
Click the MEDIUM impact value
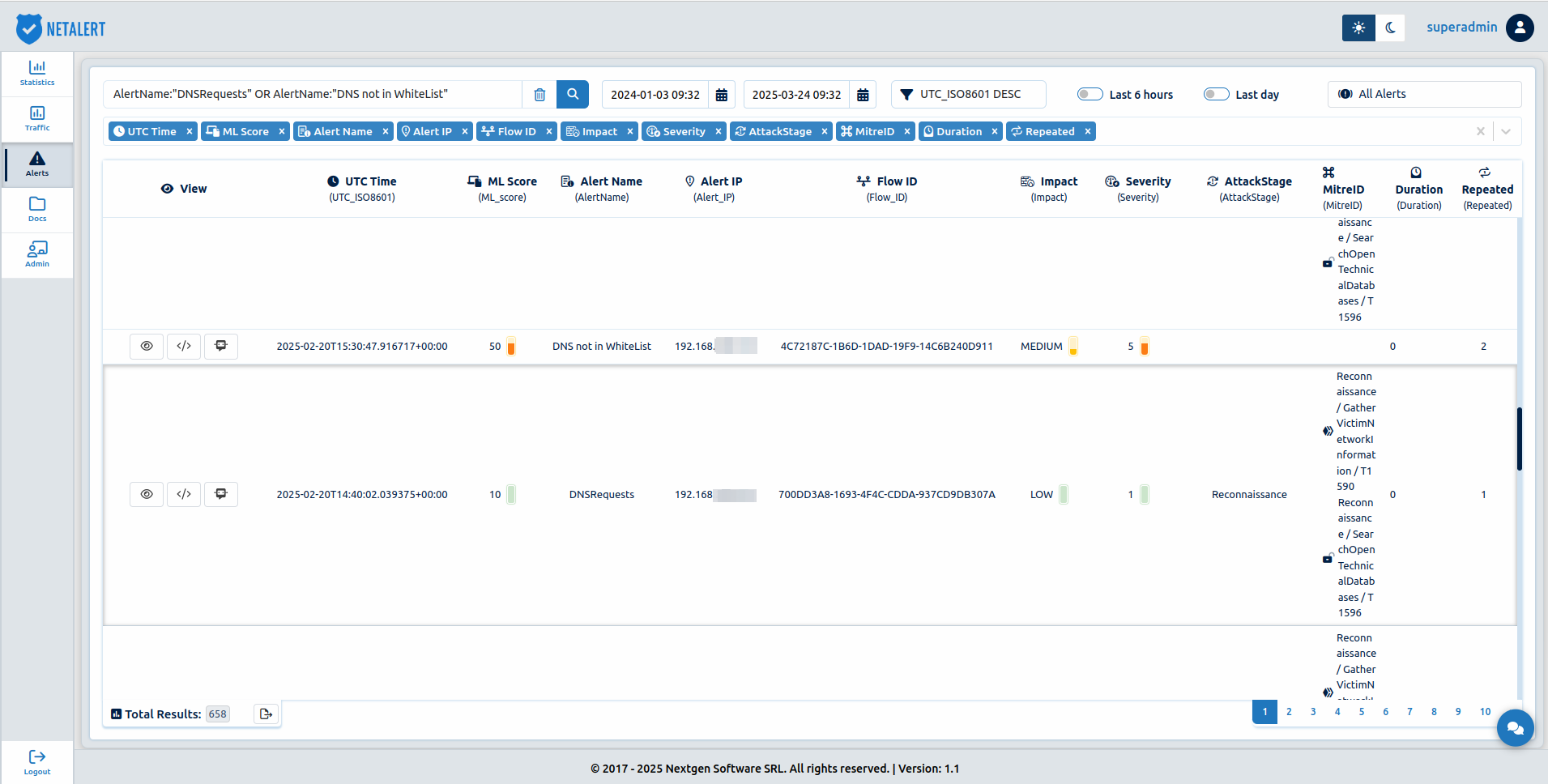[1041, 346]
